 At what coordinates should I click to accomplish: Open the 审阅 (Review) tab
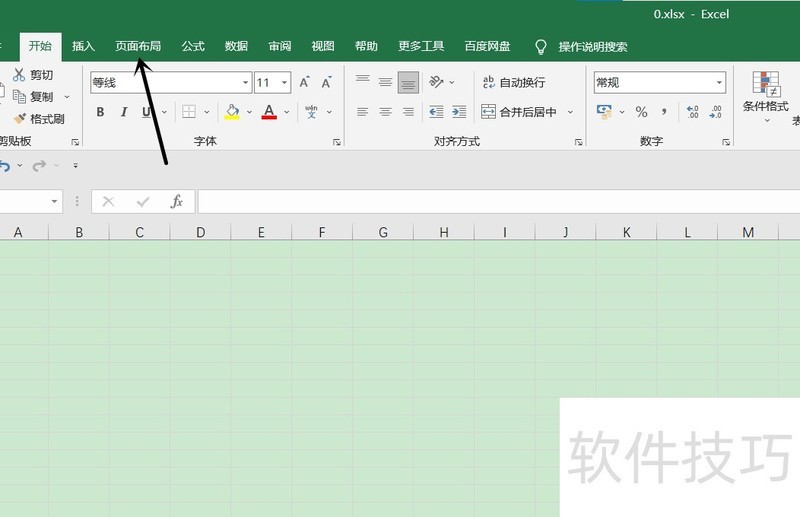click(280, 46)
